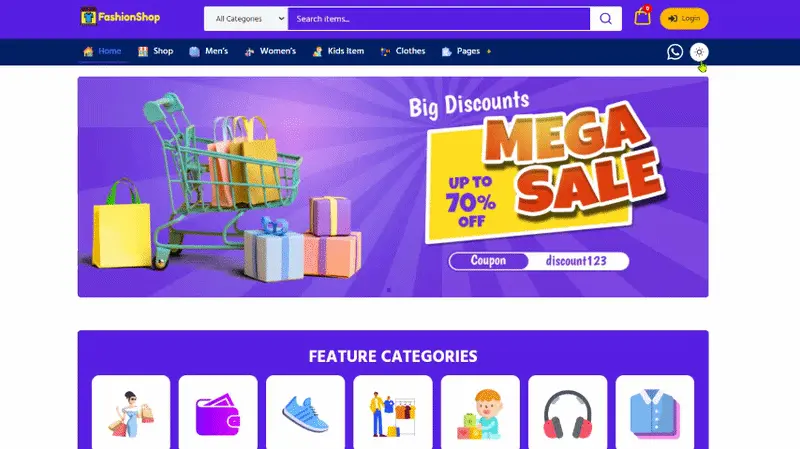
Task: Select the shopping woman category card
Action: coord(131,414)
